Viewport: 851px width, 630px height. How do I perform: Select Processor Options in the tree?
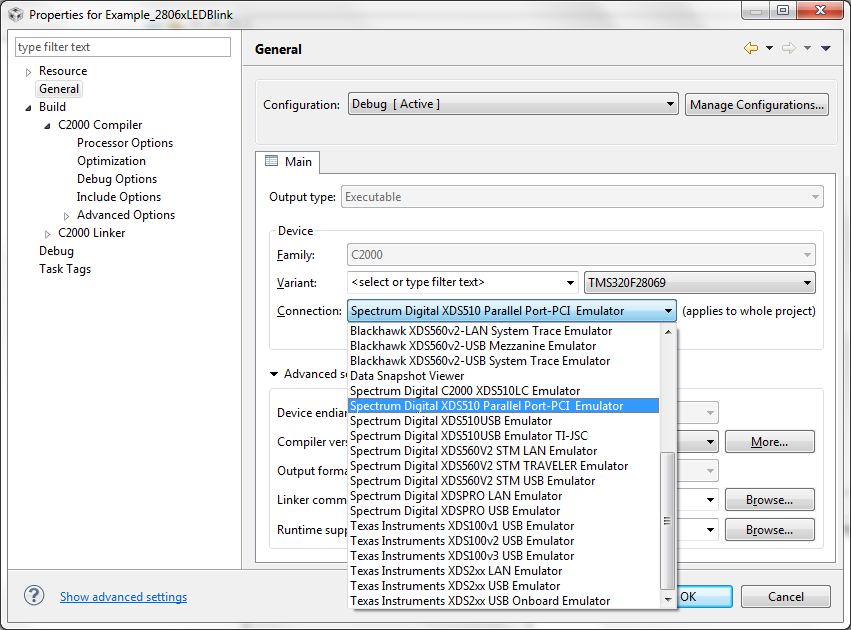click(x=125, y=143)
